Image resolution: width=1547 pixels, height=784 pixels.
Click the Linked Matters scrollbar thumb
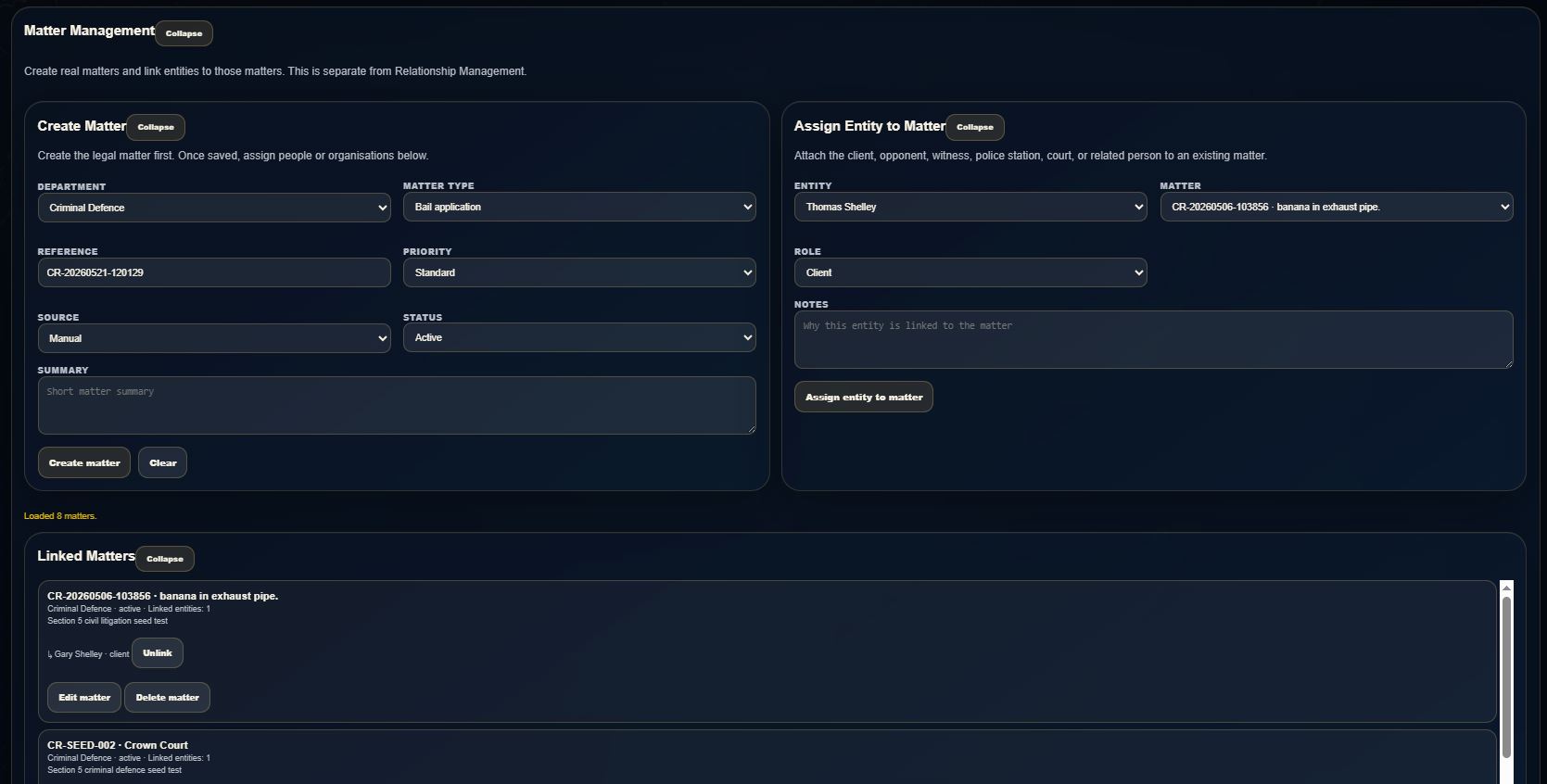tap(1506, 677)
